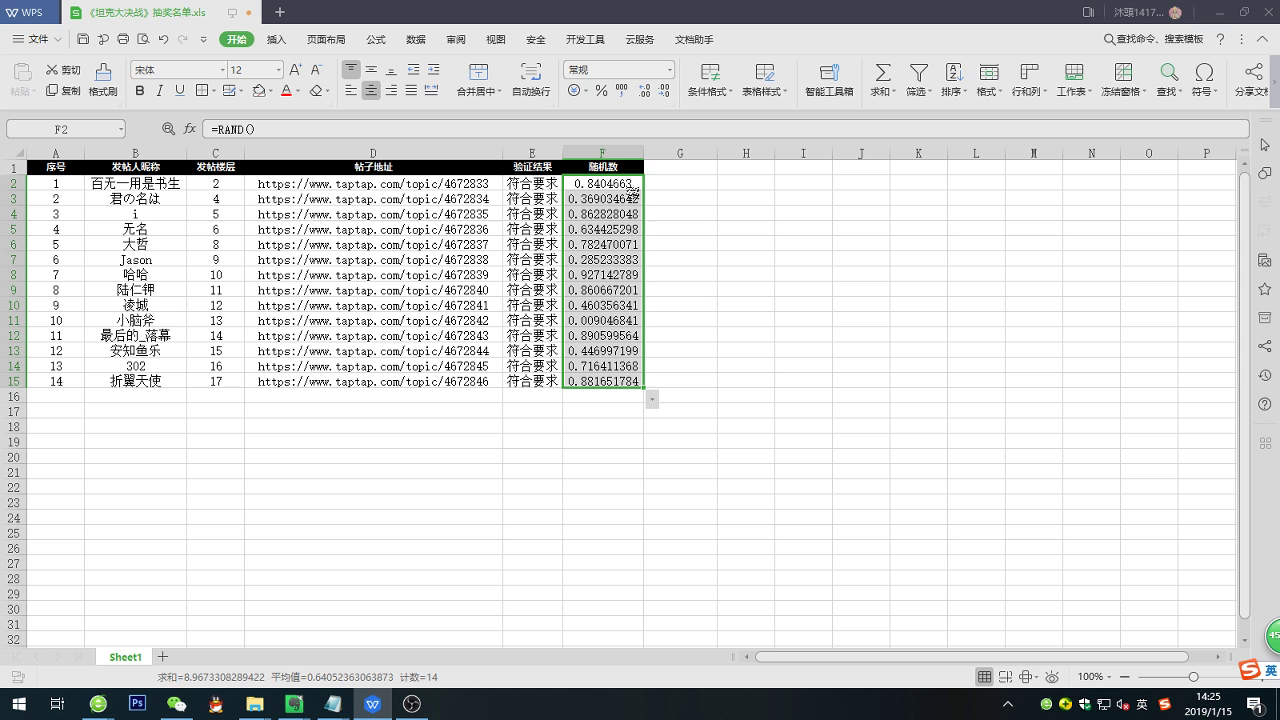Expand the cell name box dropdown
The height and width of the screenshot is (720, 1280).
pyautogui.click(x=121, y=130)
